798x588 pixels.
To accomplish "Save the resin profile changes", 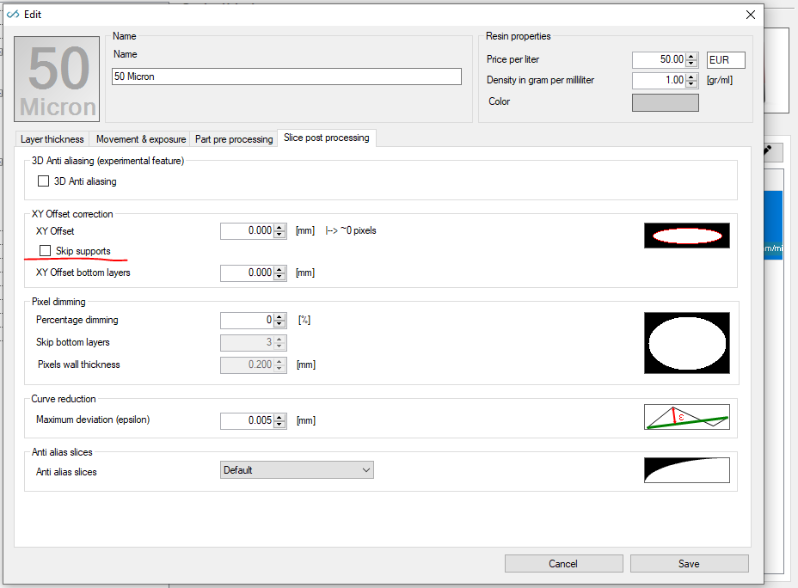I will pos(689,564).
